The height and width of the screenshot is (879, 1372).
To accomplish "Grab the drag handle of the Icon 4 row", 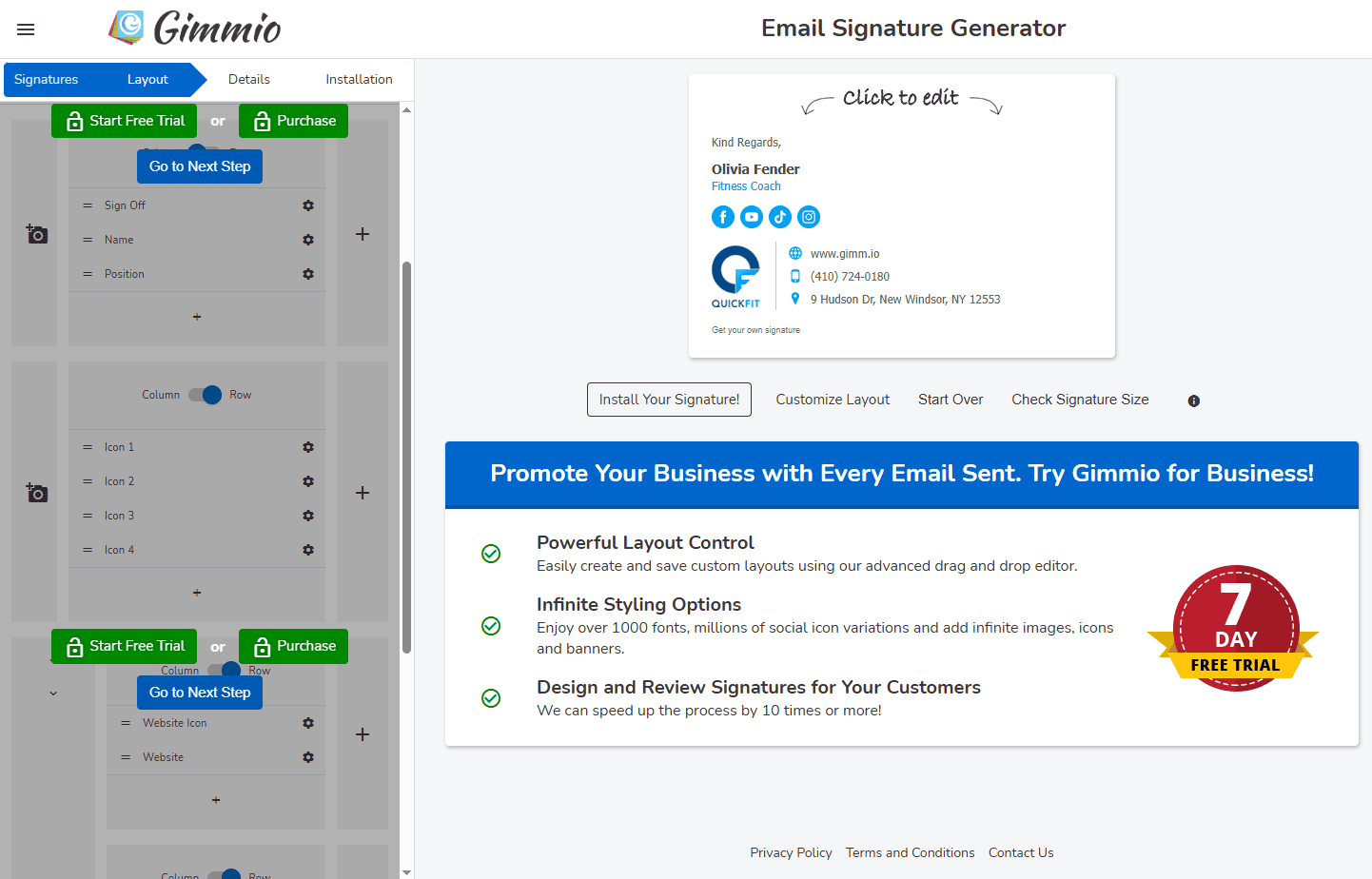I will (x=88, y=550).
